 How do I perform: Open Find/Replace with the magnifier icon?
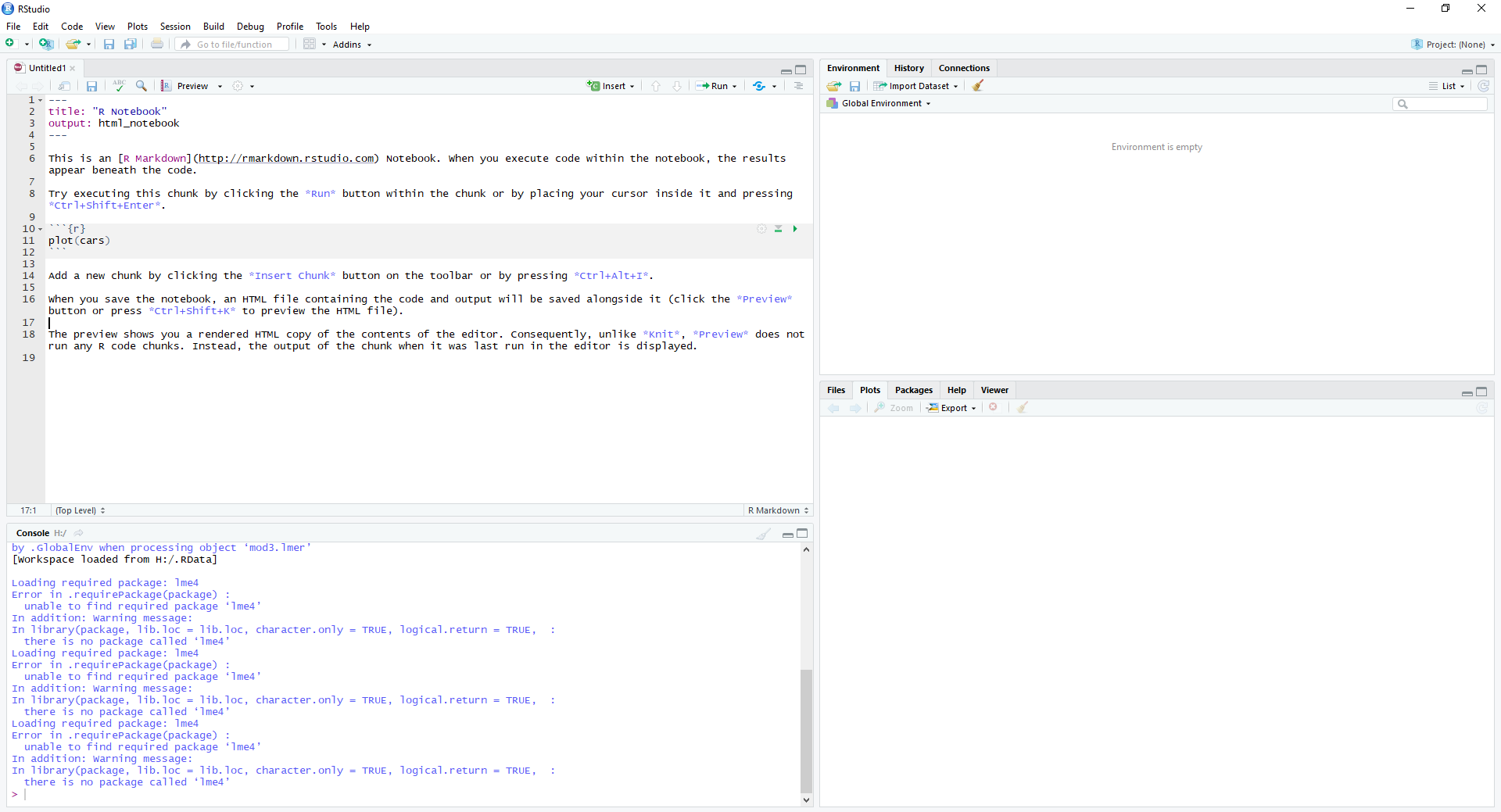click(x=142, y=86)
